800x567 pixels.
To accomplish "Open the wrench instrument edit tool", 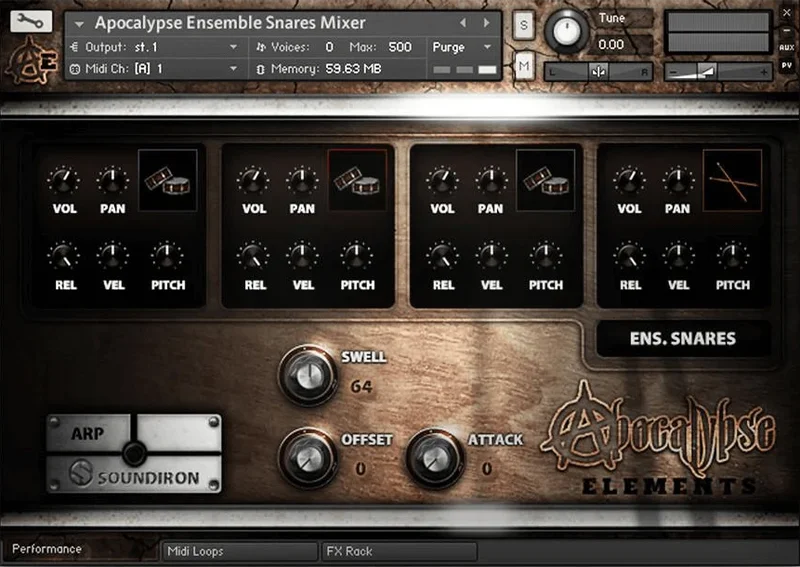I will point(31,21).
